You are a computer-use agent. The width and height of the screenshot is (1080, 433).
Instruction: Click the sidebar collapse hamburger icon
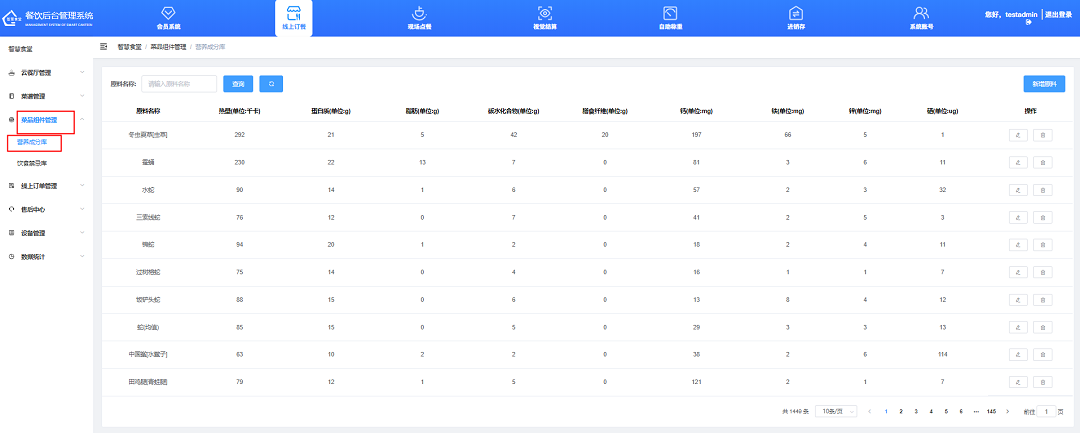pos(104,46)
